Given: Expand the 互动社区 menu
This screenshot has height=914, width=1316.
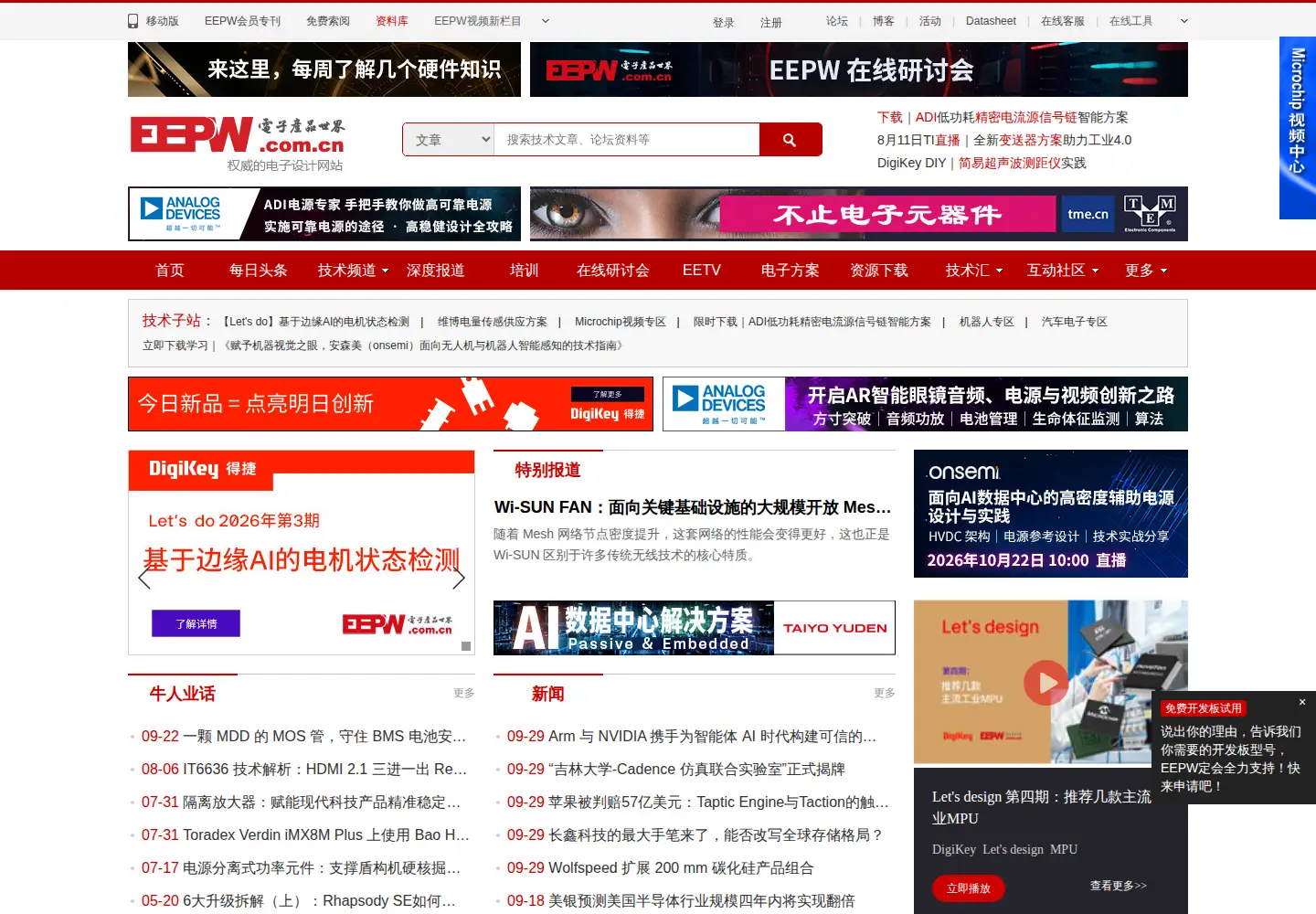Looking at the screenshot, I should (1063, 271).
